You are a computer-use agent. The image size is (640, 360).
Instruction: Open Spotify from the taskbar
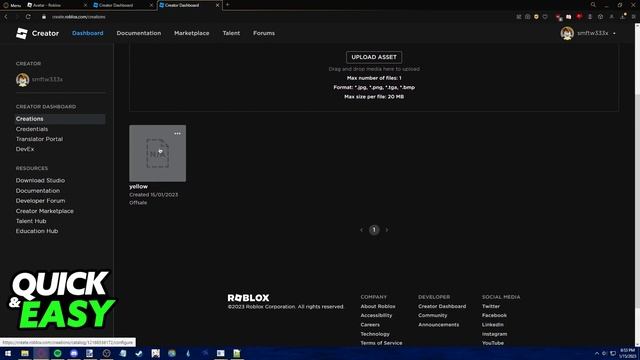[58, 353]
